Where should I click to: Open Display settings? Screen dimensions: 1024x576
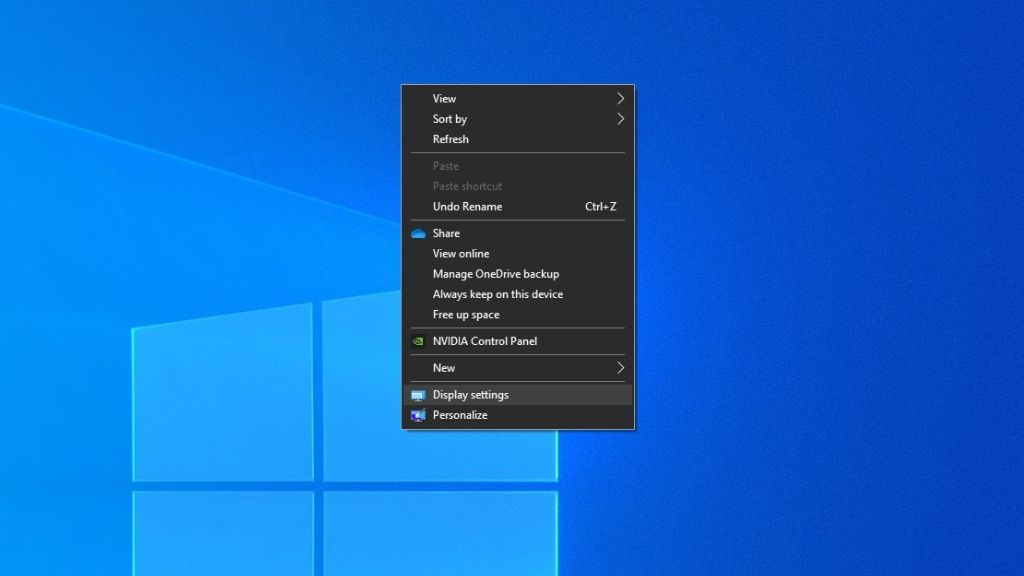coord(517,394)
